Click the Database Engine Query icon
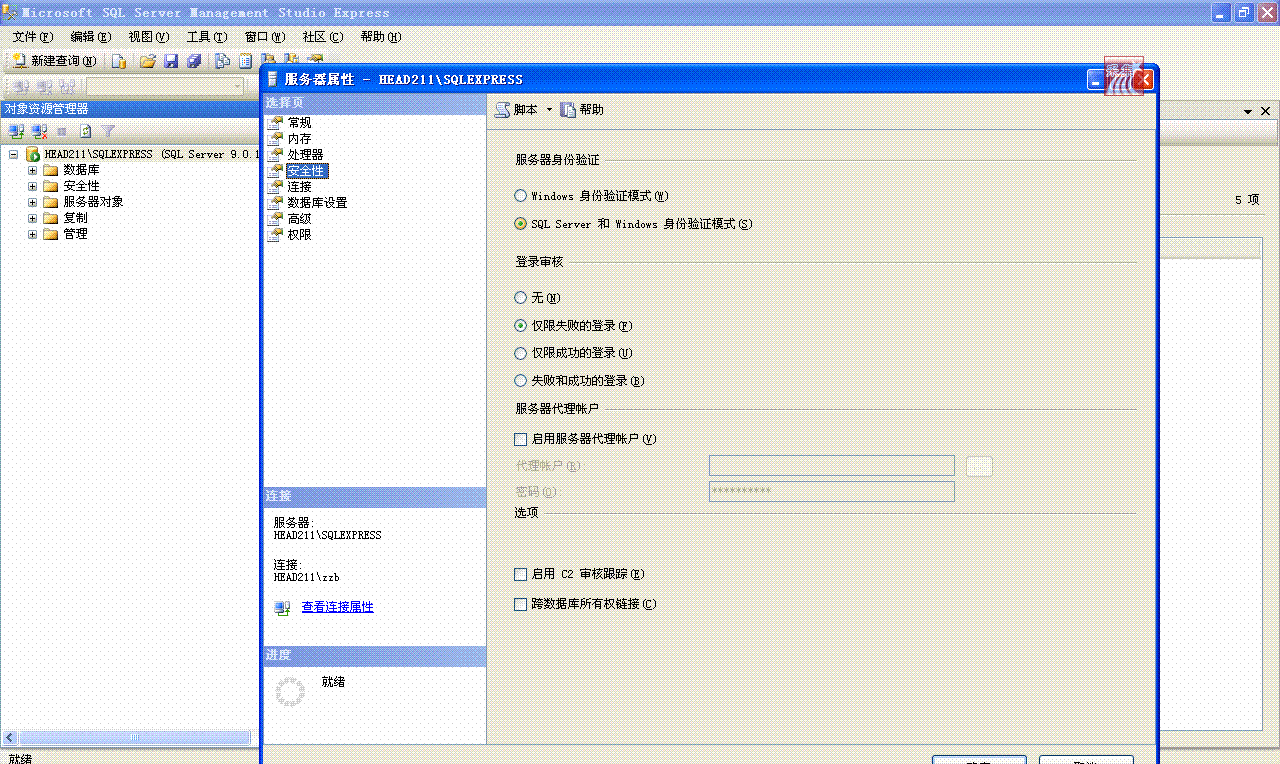1280x764 pixels. point(119,61)
